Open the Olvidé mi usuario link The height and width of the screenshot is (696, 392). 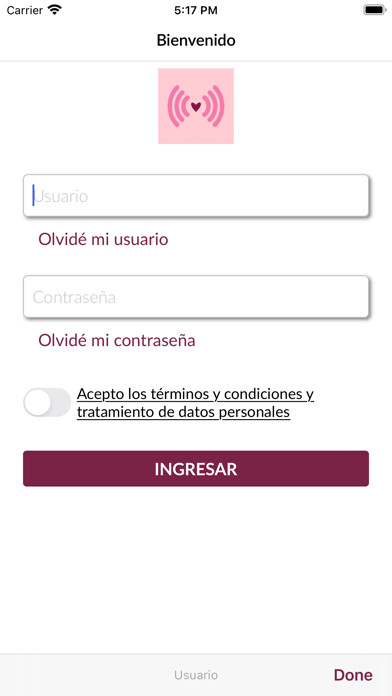click(x=103, y=239)
